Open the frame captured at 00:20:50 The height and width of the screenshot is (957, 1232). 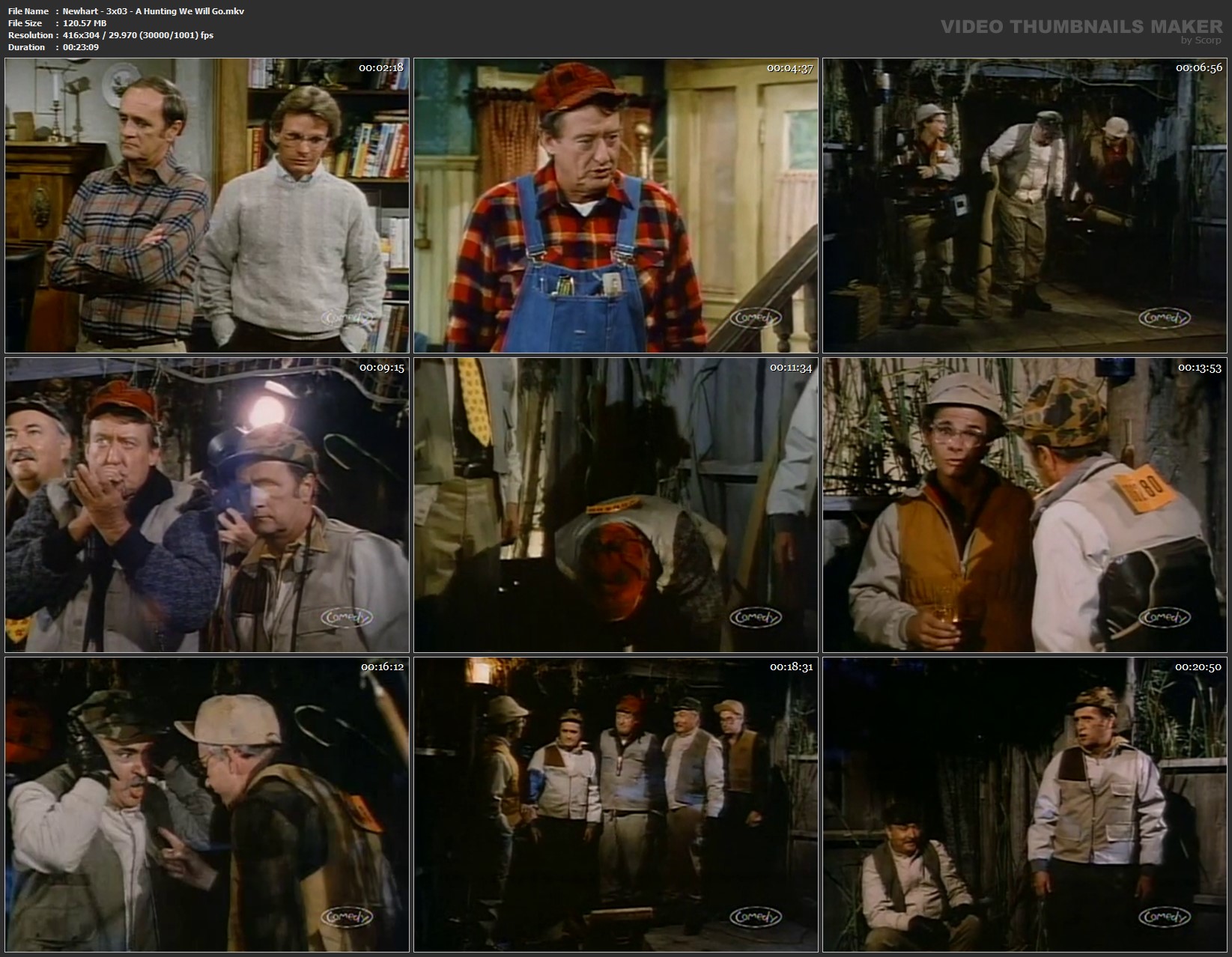click(x=1025, y=805)
